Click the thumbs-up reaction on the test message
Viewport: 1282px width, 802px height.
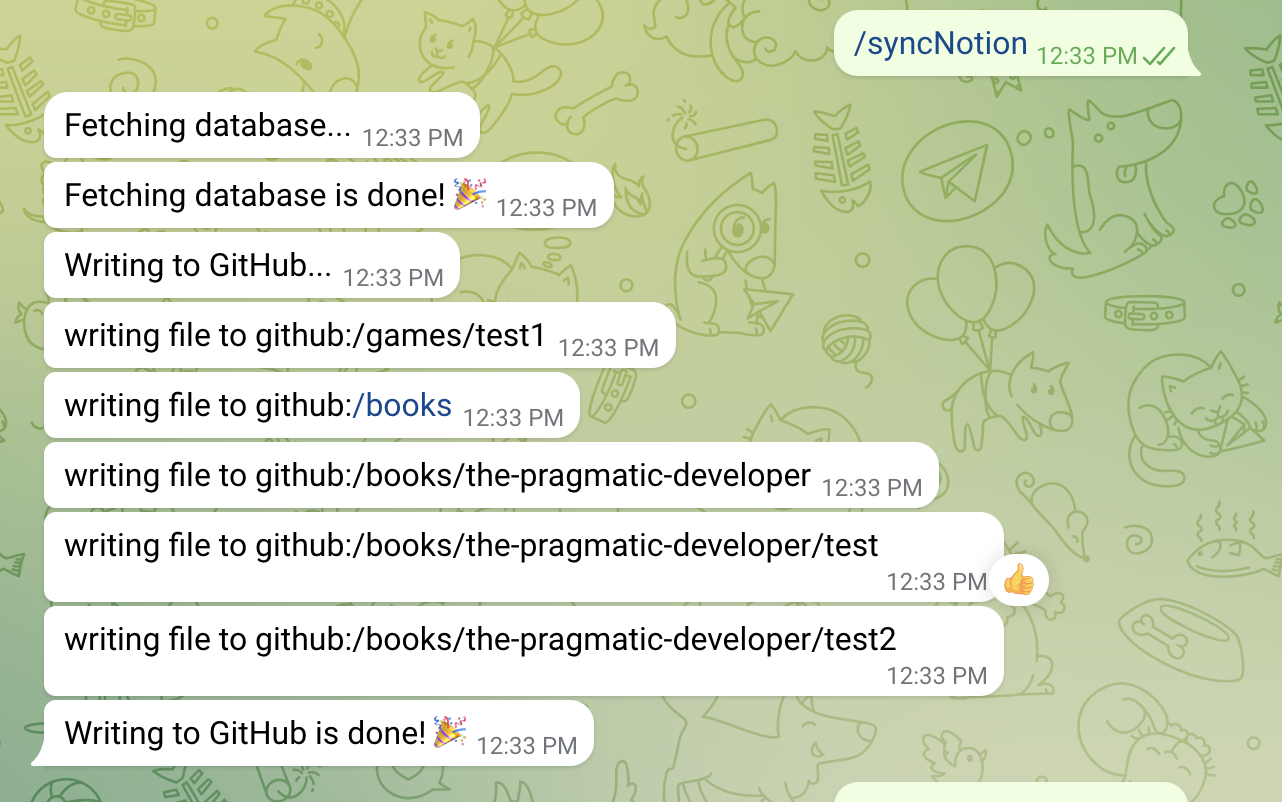click(1018, 580)
